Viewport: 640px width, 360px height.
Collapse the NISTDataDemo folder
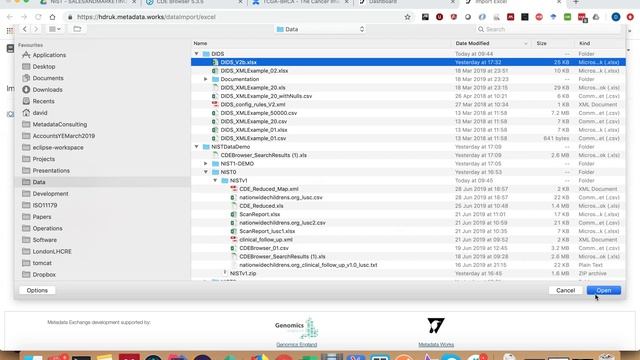tap(197, 147)
